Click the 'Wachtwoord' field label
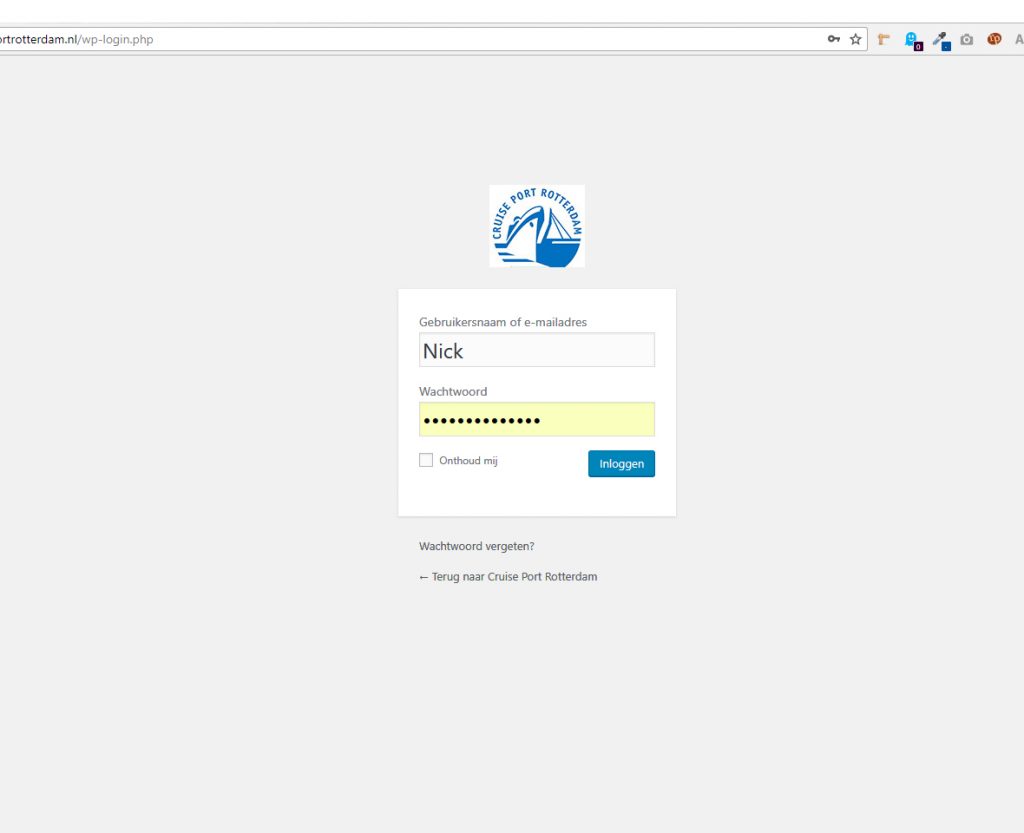Image resolution: width=1024 pixels, height=833 pixels. [x=453, y=392]
